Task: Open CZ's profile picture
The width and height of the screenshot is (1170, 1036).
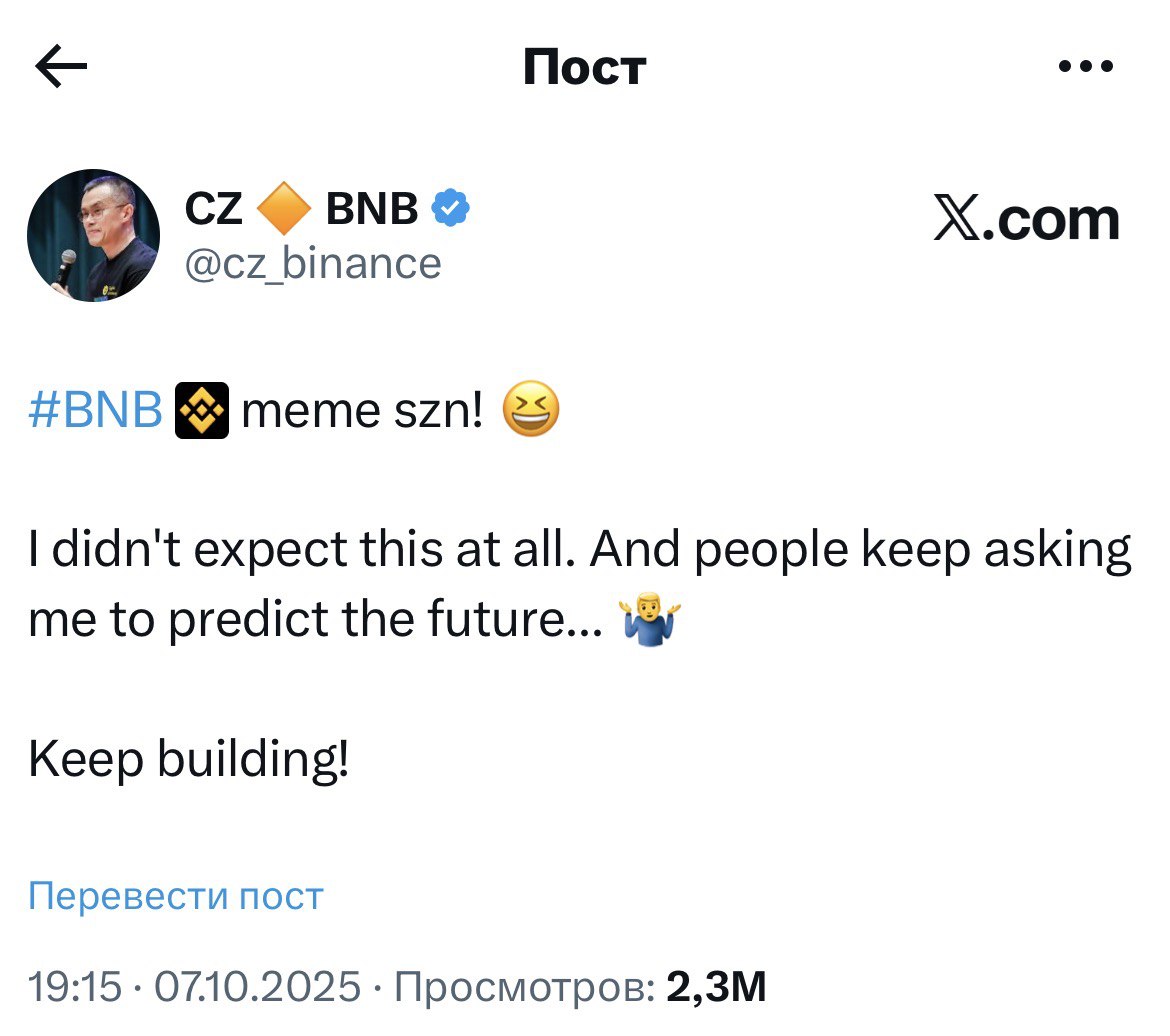Action: 92,236
